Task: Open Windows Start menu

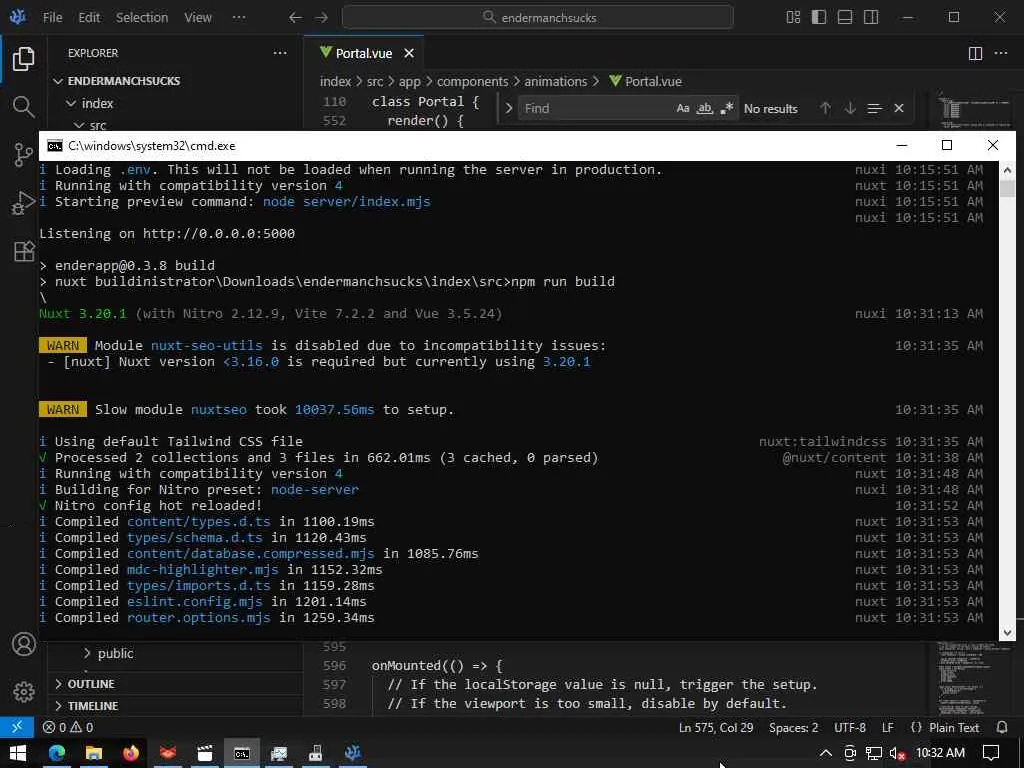Action: click(18, 753)
